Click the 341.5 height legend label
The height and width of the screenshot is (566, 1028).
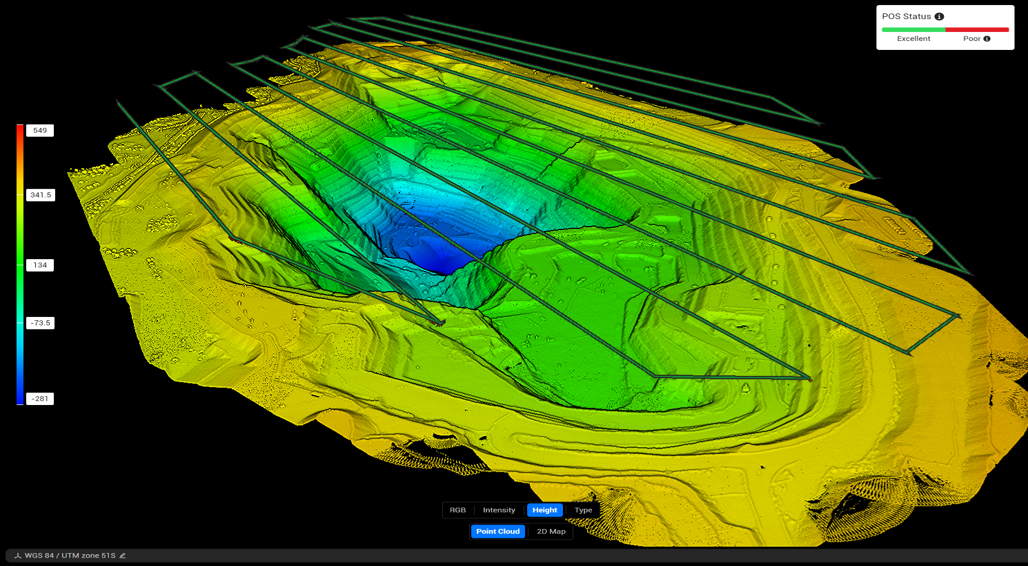(x=40, y=195)
